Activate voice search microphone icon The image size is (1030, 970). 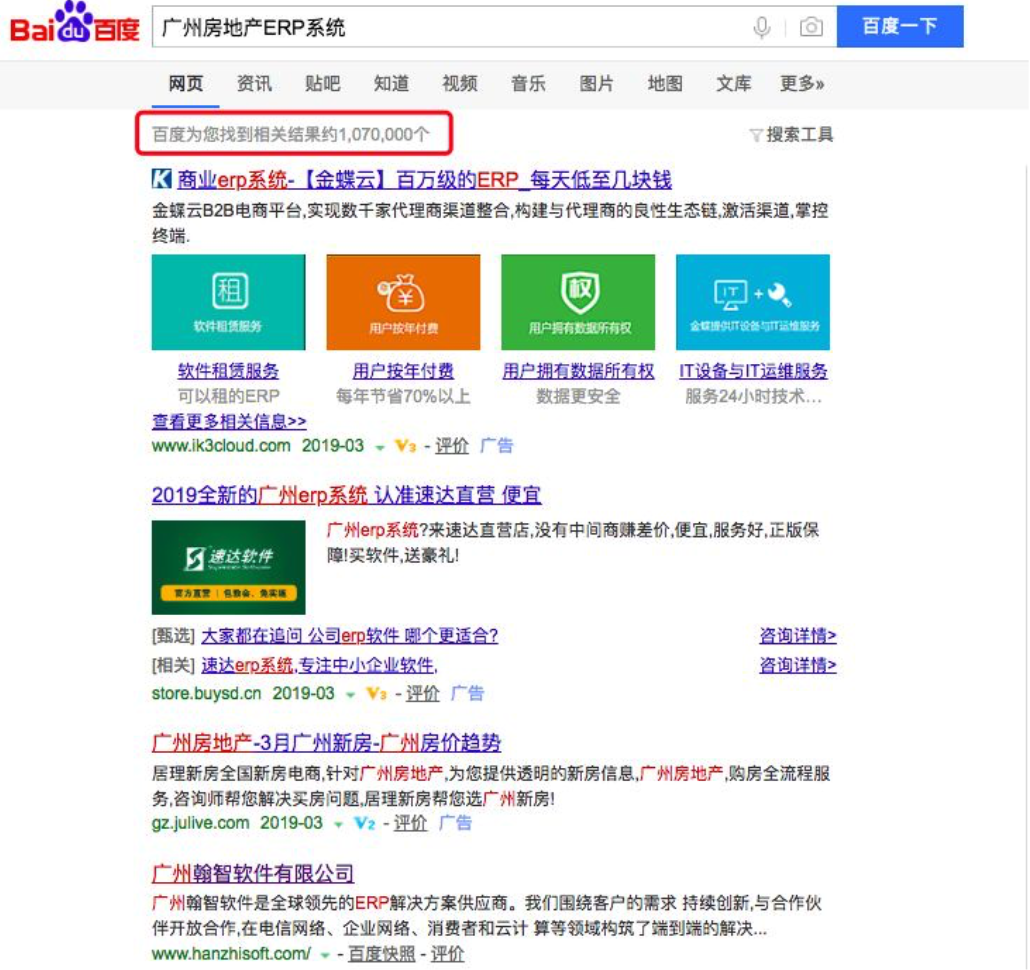[761, 28]
